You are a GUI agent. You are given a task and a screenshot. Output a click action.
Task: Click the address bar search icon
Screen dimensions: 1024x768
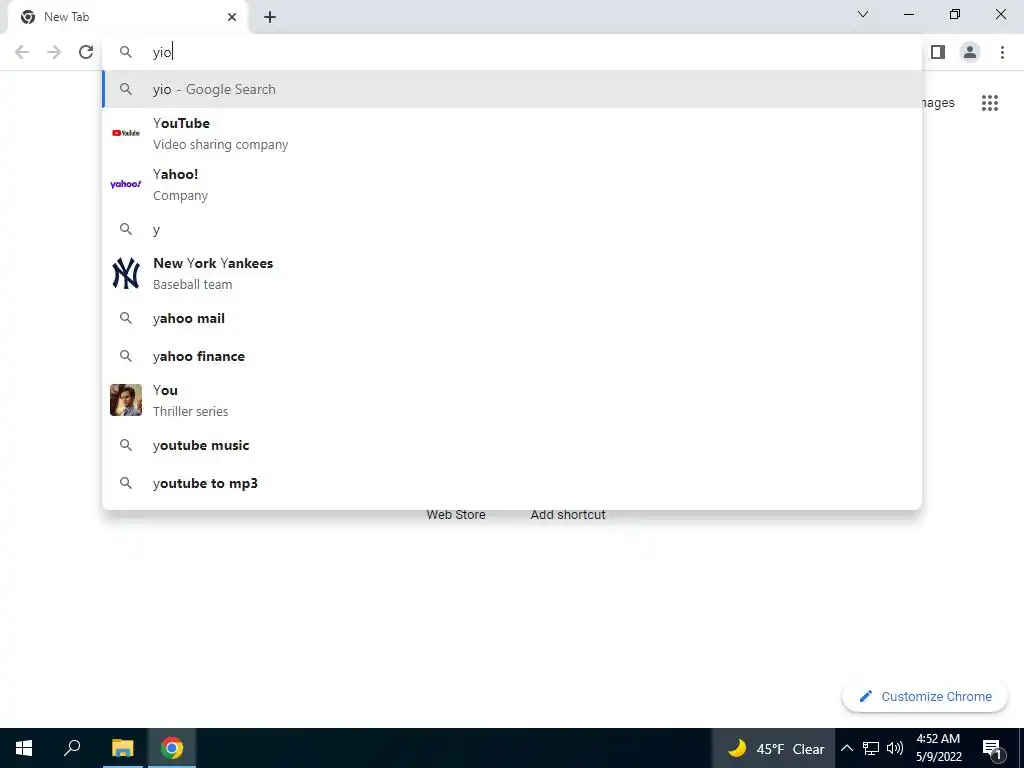(125, 52)
